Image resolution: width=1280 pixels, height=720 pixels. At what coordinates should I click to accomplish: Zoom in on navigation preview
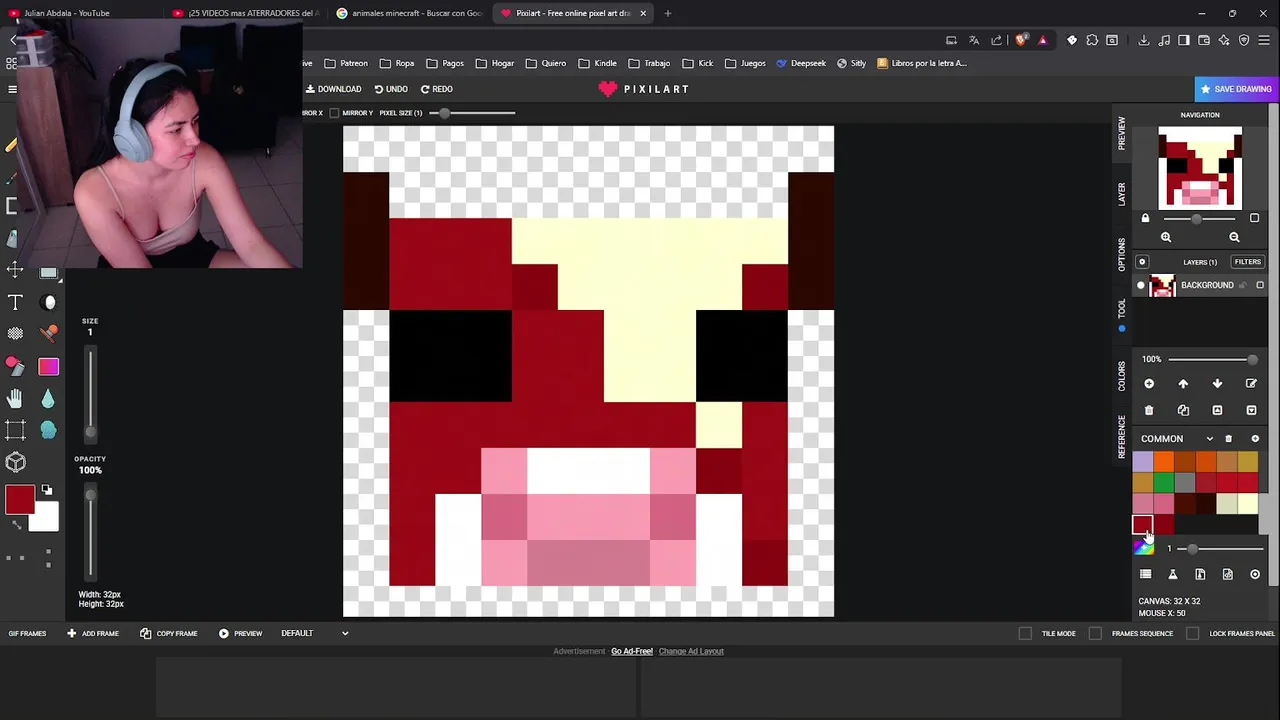tap(1166, 237)
